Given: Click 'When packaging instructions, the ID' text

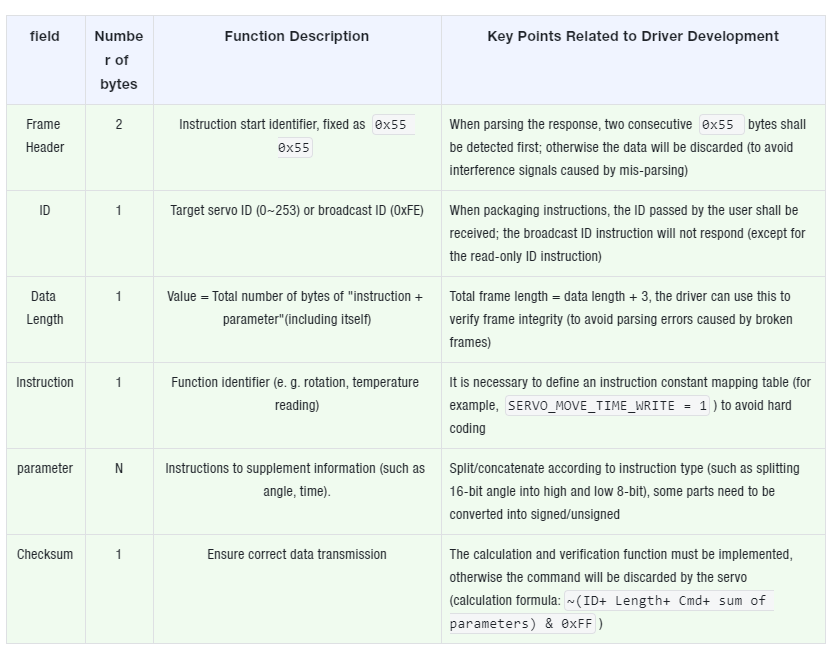Looking at the screenshot, I should 548,211.
